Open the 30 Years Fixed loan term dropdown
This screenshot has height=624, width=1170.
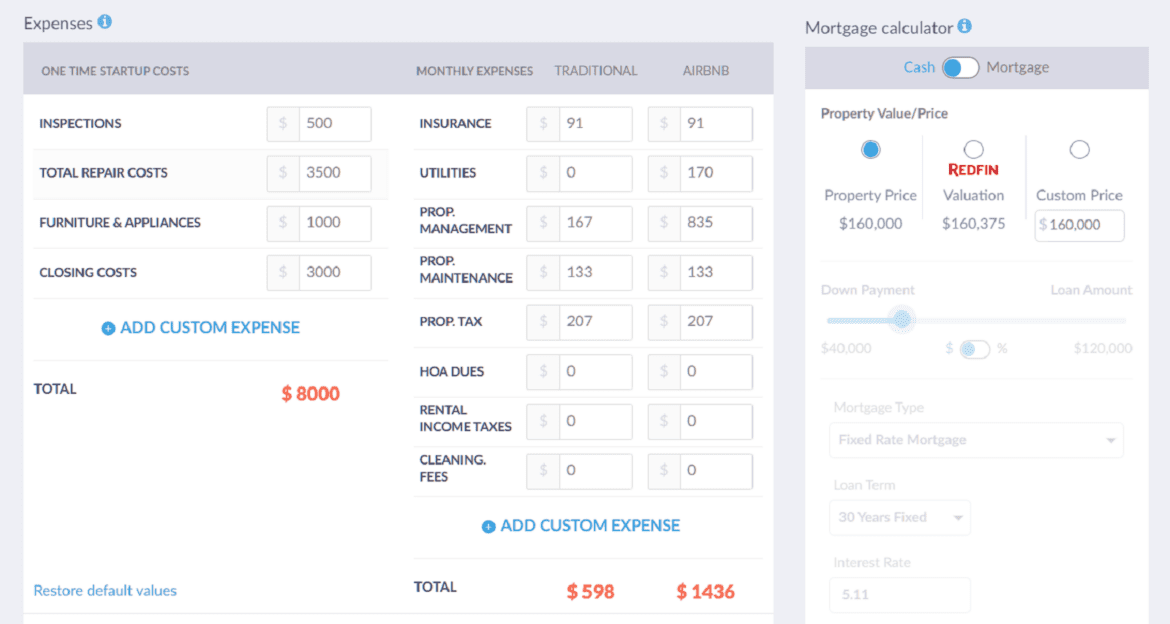pyautogui.click(x=899, y=517)
